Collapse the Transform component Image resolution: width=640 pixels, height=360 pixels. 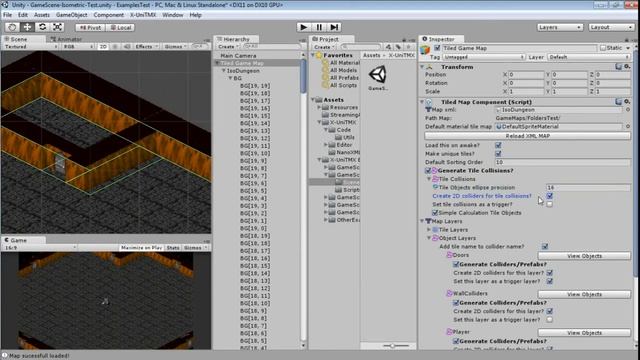(422, 67)
